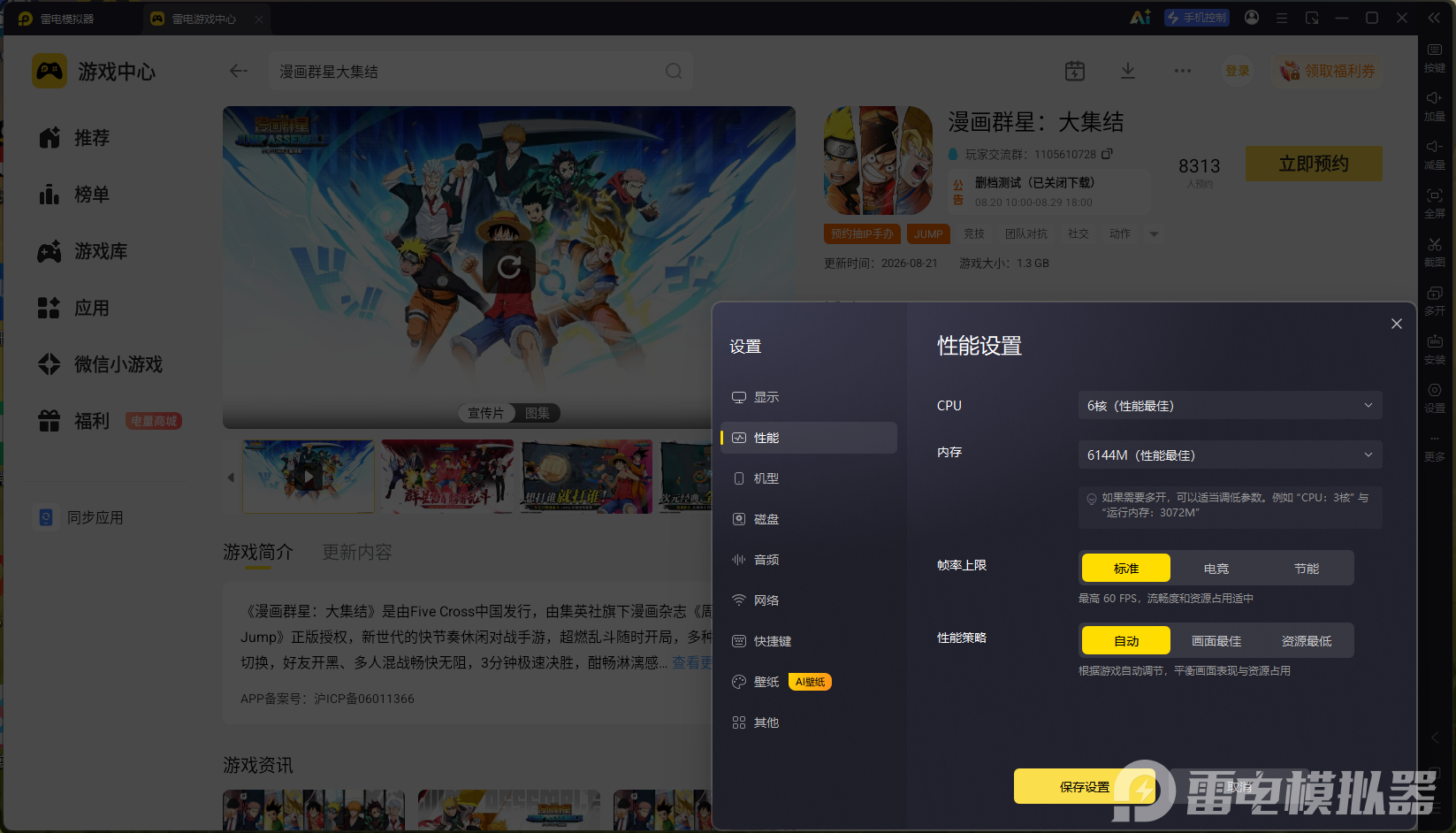Click the back arrow beside the search box
The height and width of the screenshot is (833, 1456).
tap(239, 71)
